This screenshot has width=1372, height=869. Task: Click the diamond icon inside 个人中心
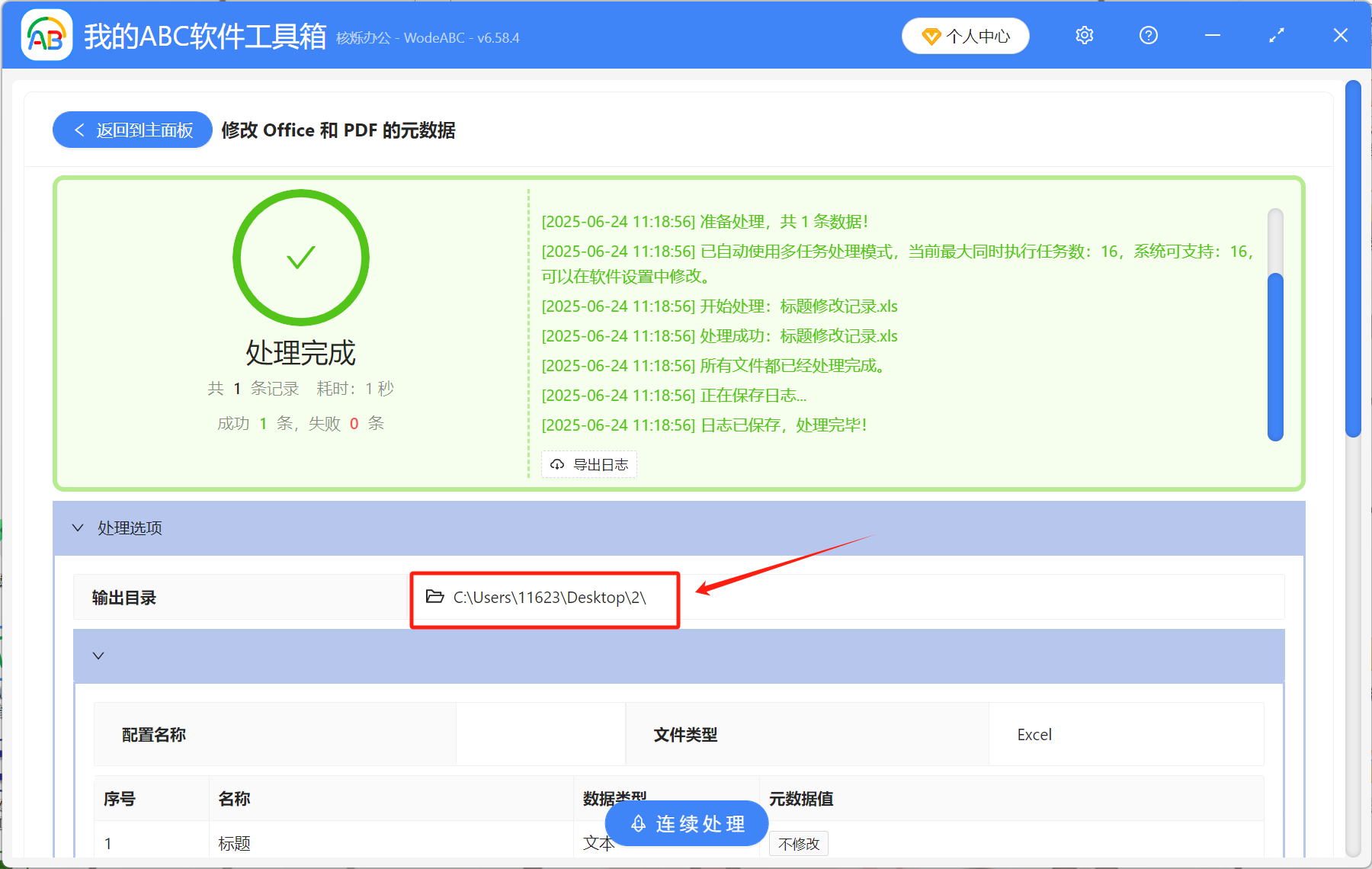(931, 36)
